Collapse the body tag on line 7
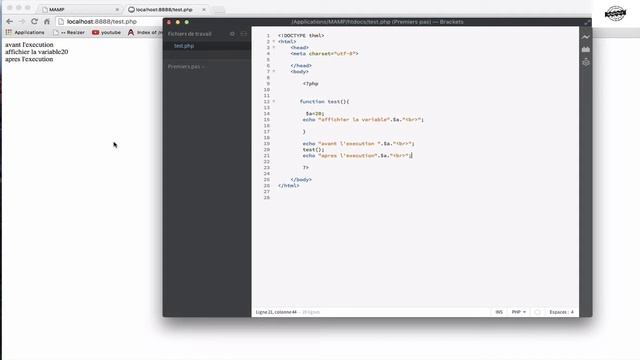The width and height of the screenshot is (640, 360). pyautogui.click(x=274, y=71)
